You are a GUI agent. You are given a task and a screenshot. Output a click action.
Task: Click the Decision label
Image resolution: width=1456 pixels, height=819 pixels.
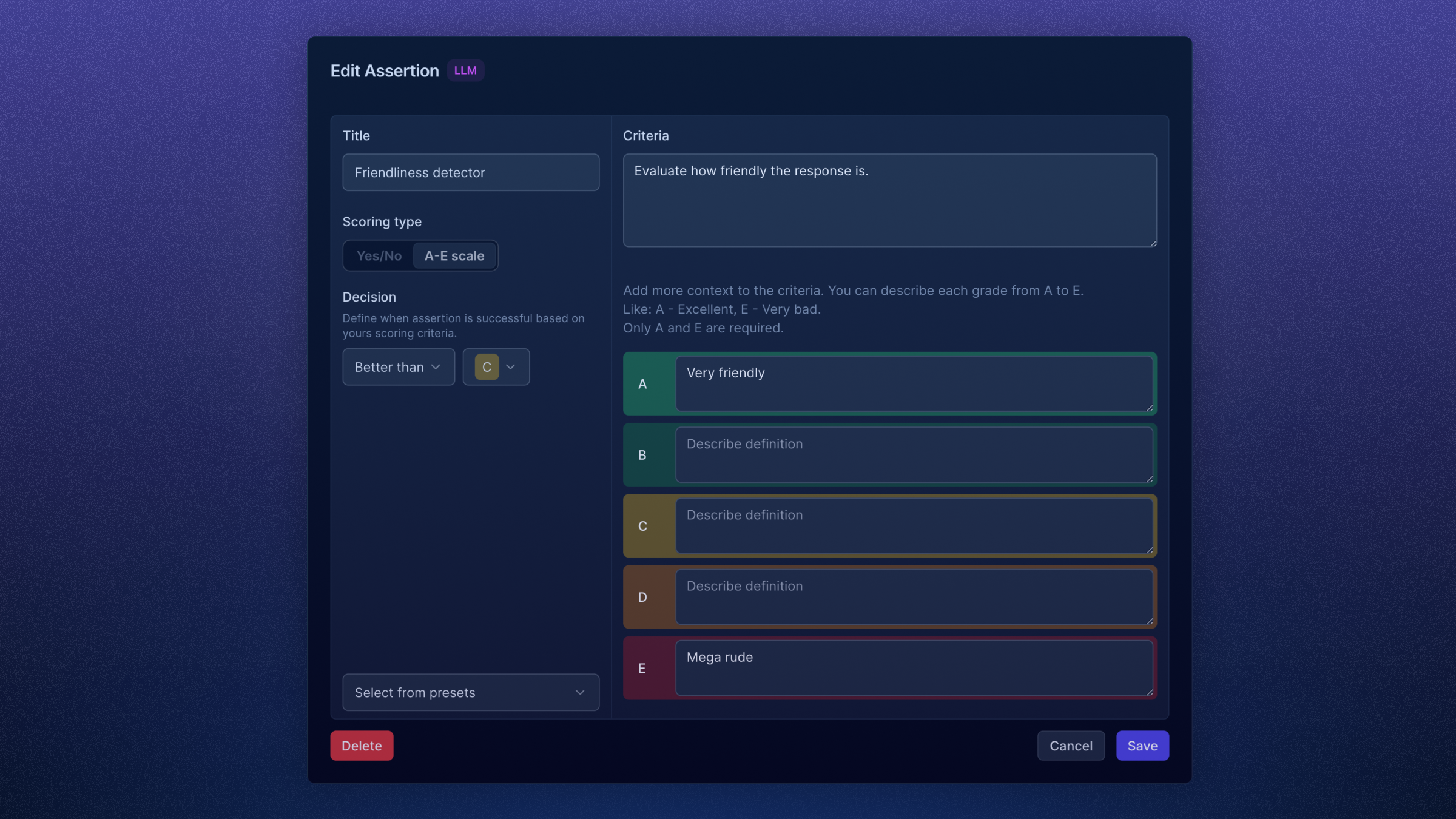coord(369,297)
